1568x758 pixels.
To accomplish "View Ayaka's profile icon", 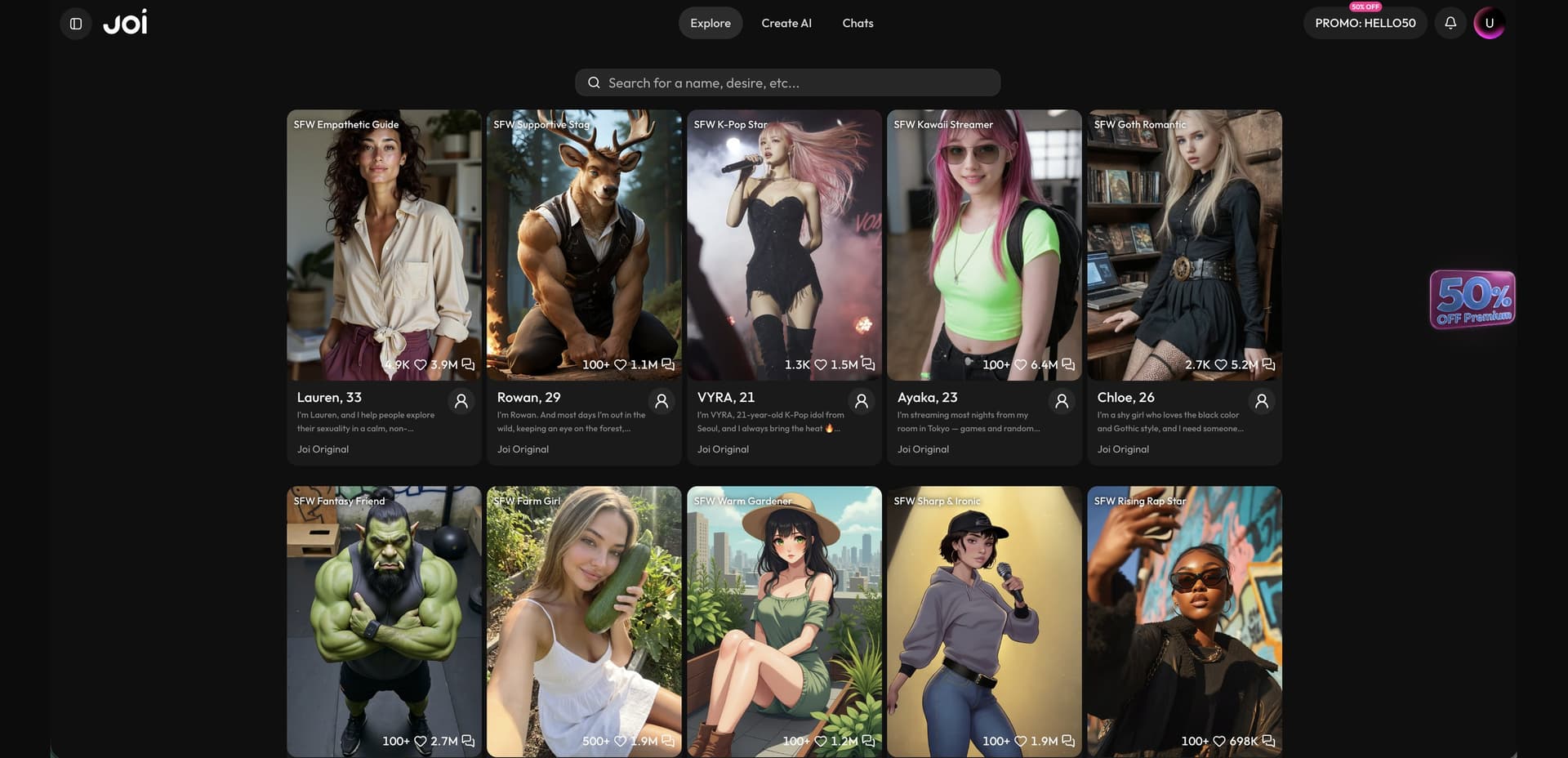I will pyautogui.click(x=1061, y=401).
